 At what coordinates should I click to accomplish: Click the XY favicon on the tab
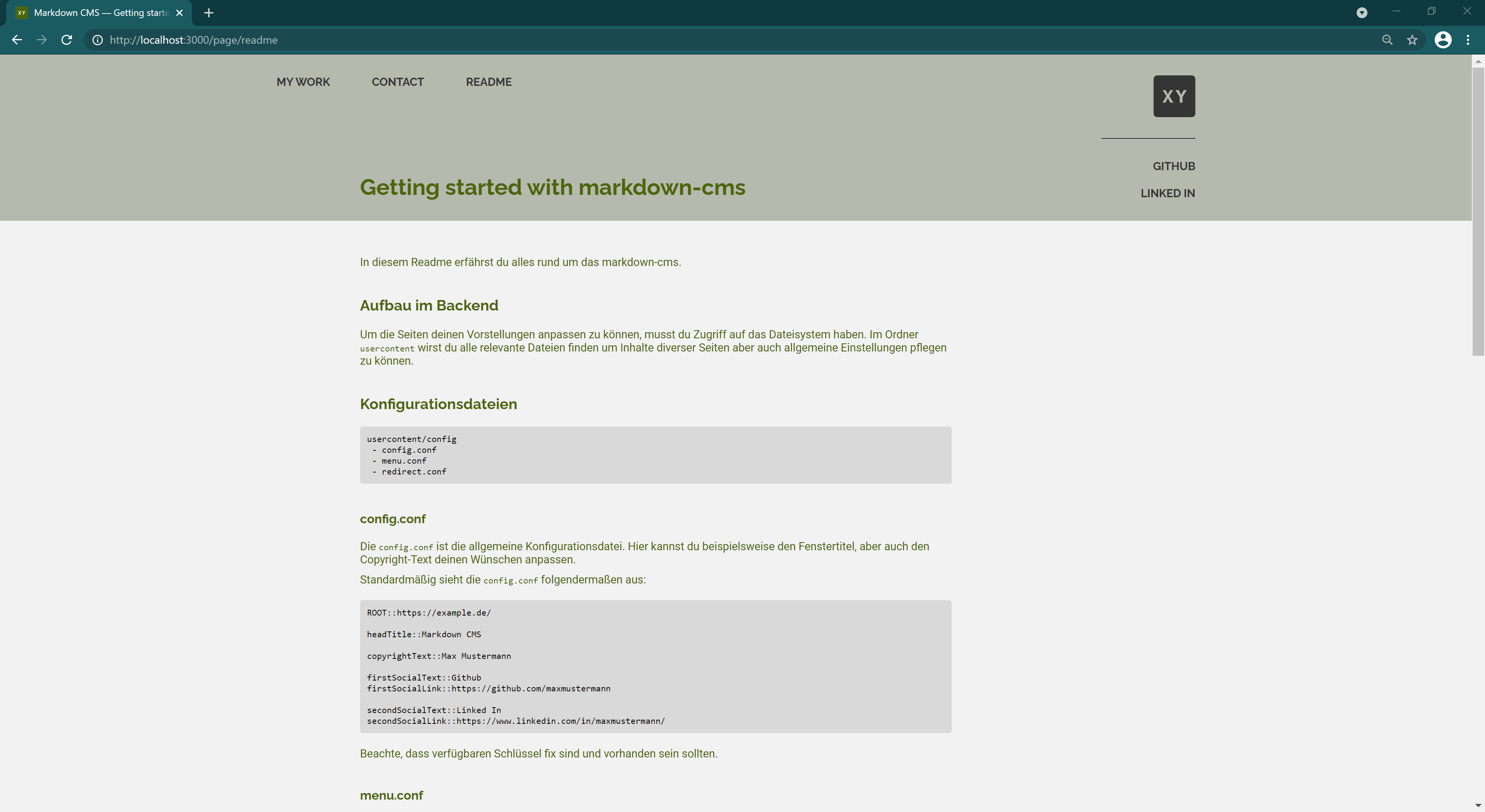(x=21, y=13)
